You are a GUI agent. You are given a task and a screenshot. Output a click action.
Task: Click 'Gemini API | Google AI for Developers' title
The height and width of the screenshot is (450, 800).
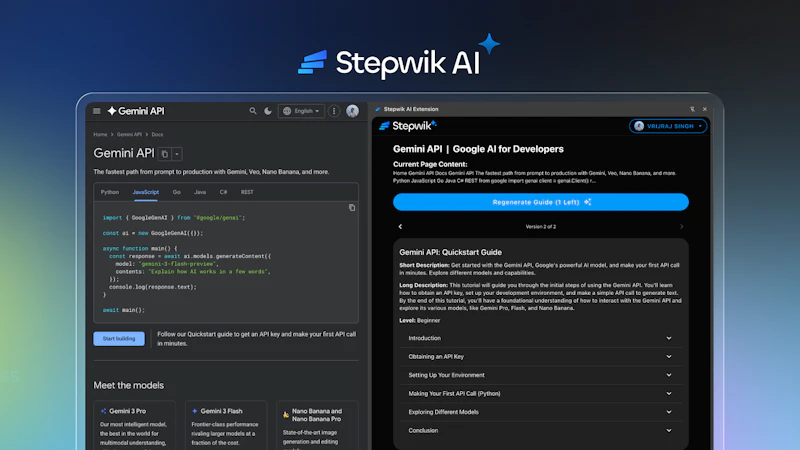478,149
